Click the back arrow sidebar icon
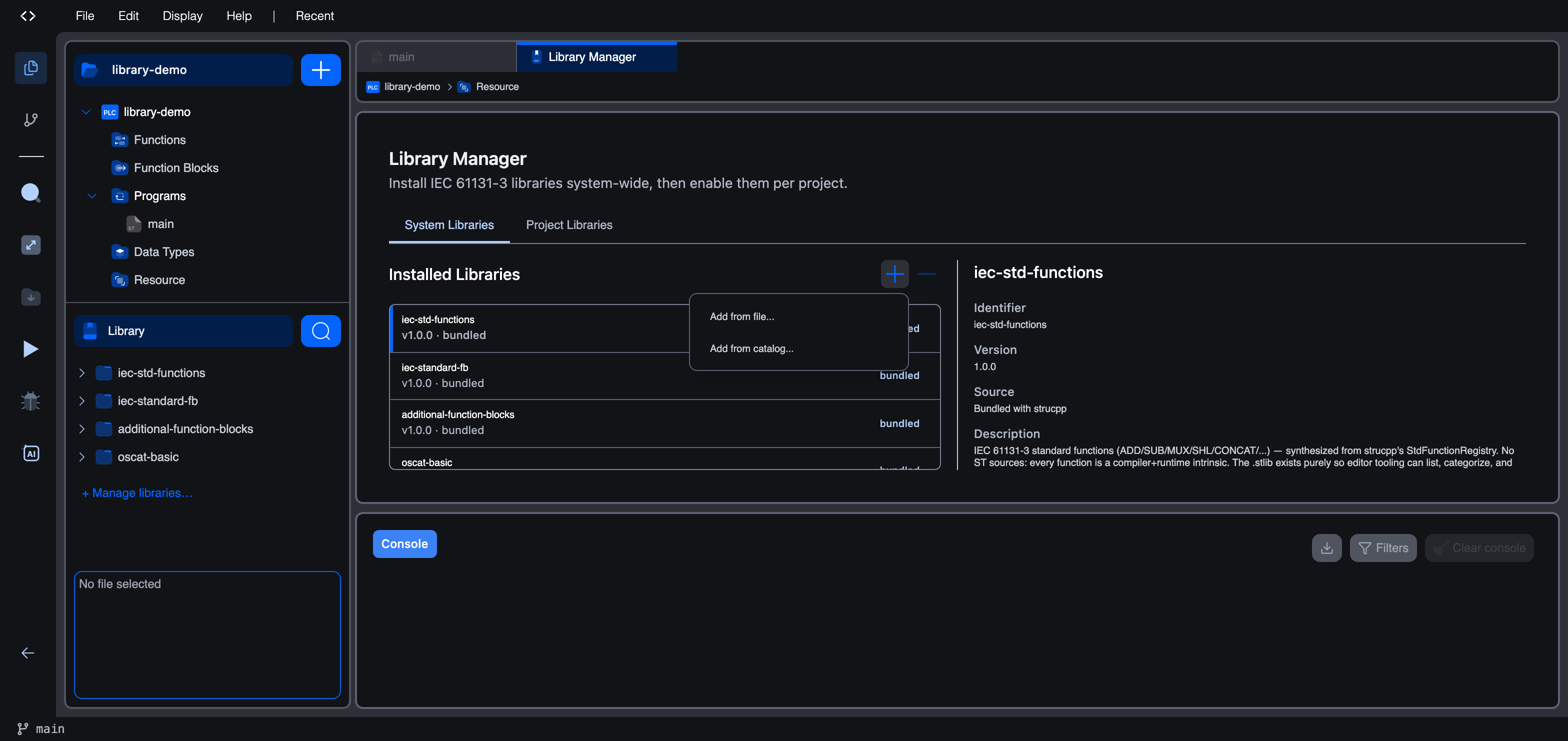Viewport: 1568px width, 741px height. click(x=28, y=652)
